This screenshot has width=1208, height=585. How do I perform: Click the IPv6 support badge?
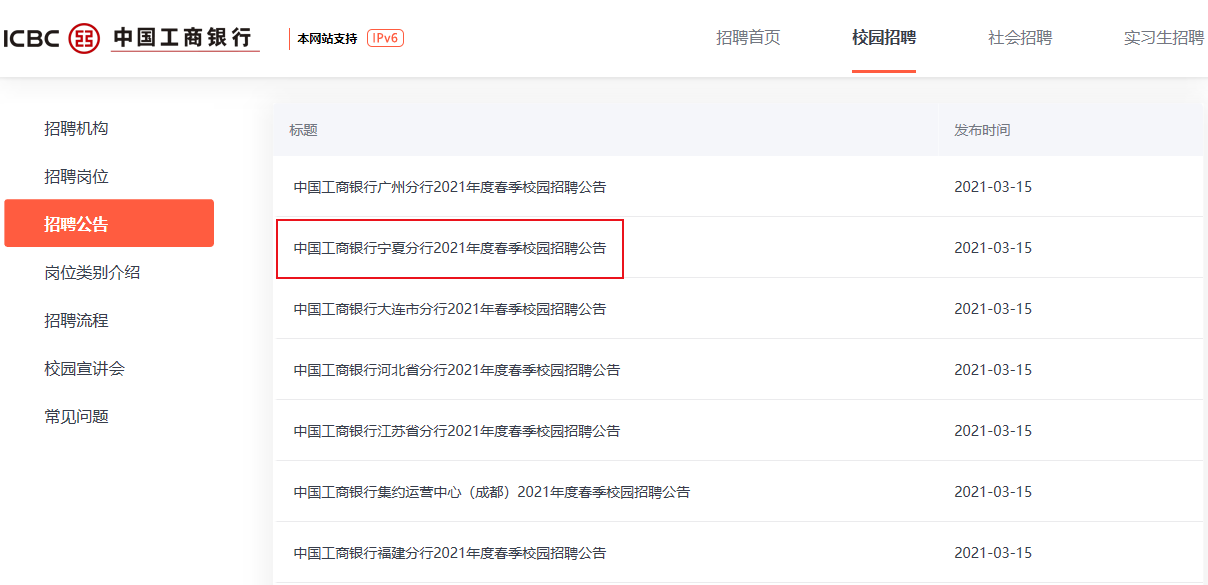[385, 38]
